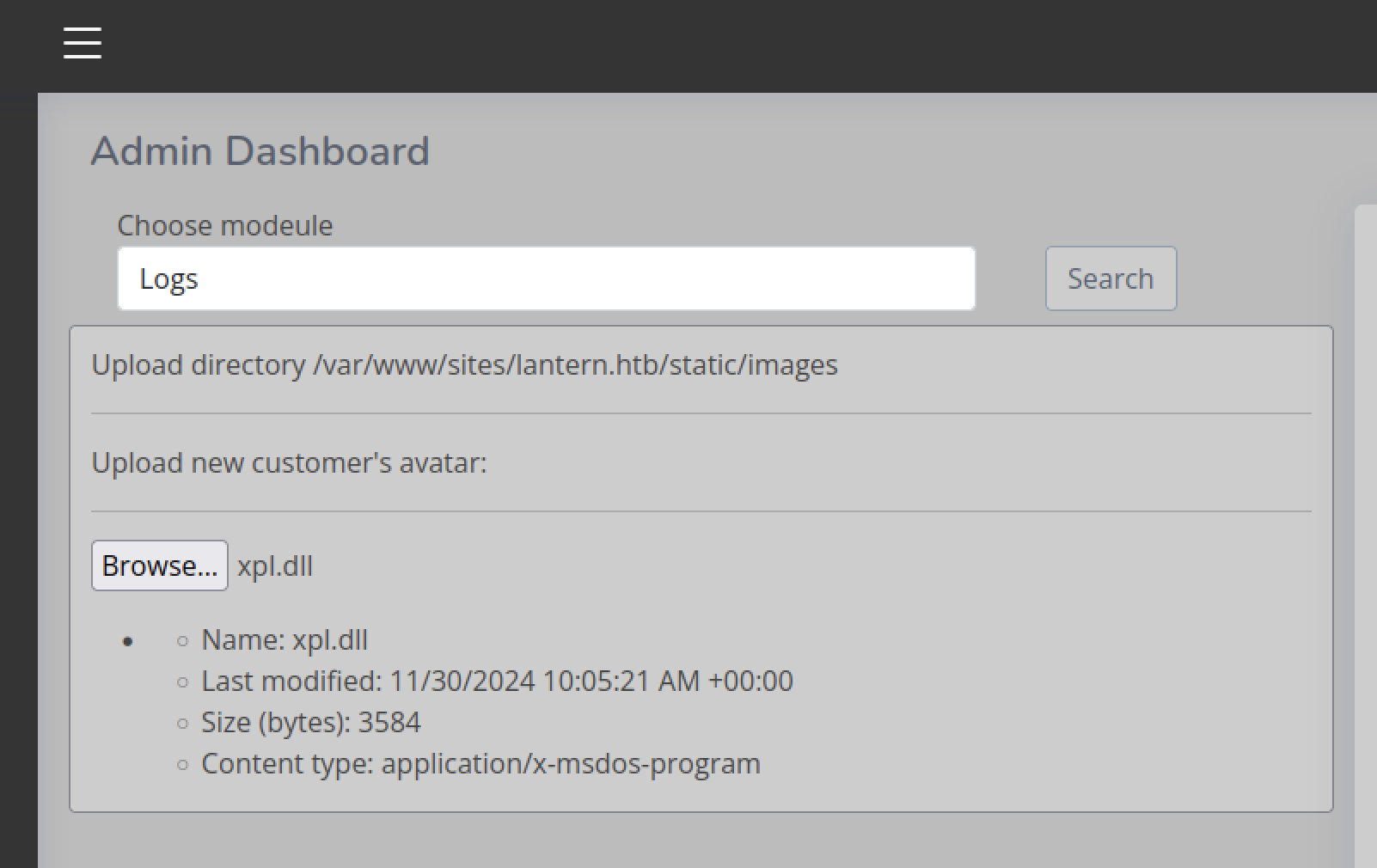Click the dark left sidebar strip

pyautogui.click(x=18, y=481)
